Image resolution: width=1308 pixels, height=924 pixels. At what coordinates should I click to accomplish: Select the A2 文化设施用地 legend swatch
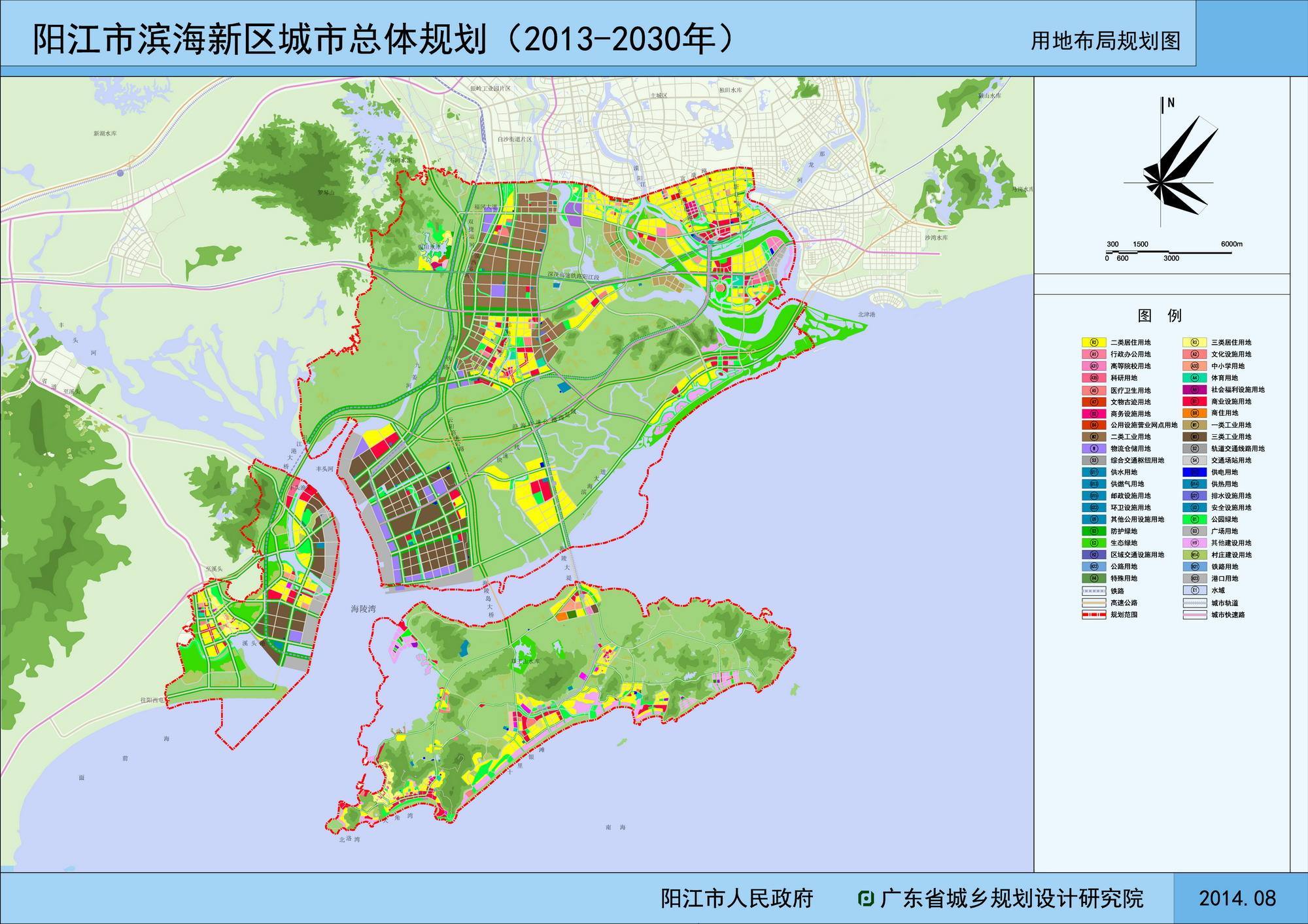[1194, 354]
